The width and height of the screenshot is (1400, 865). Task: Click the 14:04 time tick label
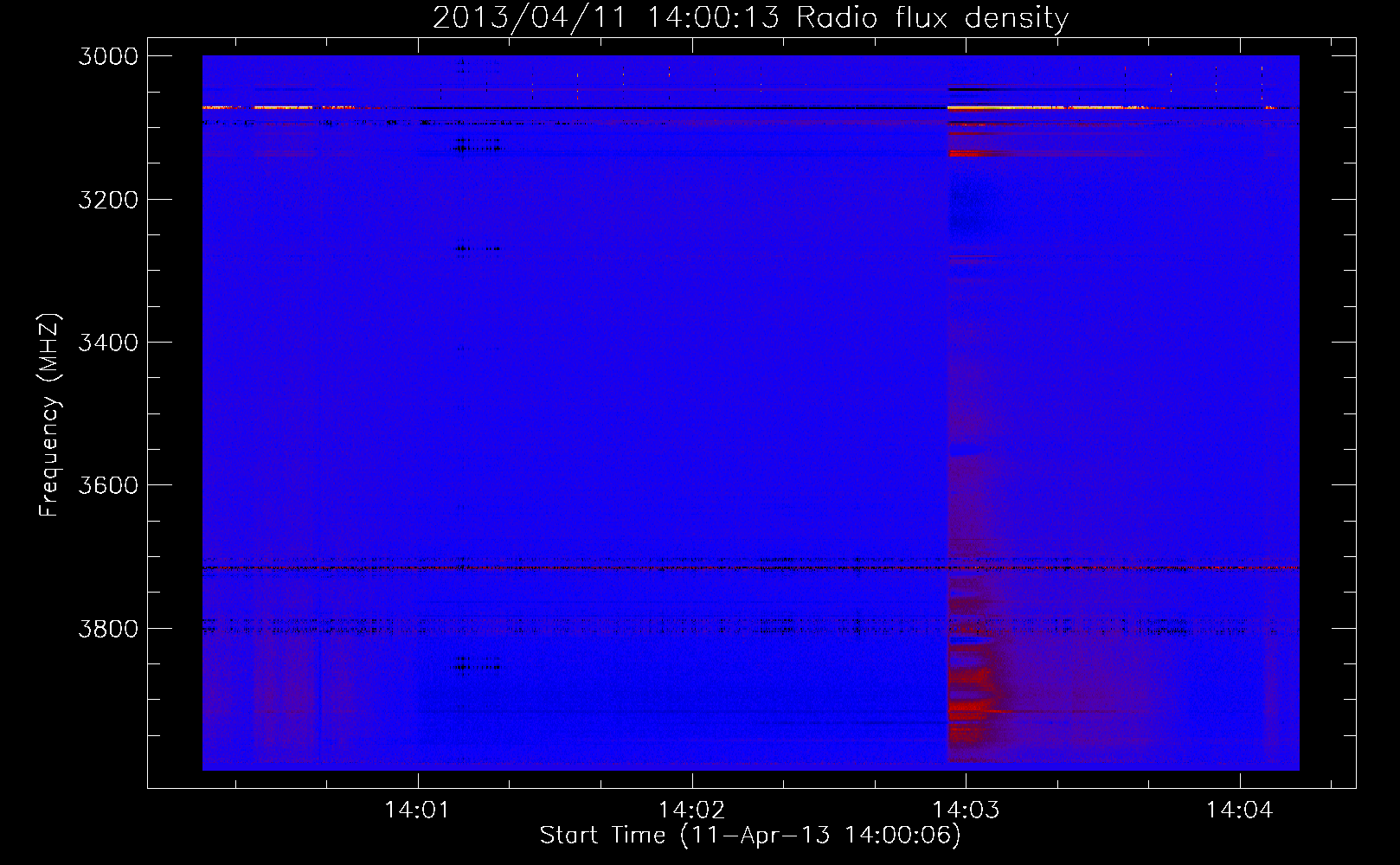(x=1240, y=810)
